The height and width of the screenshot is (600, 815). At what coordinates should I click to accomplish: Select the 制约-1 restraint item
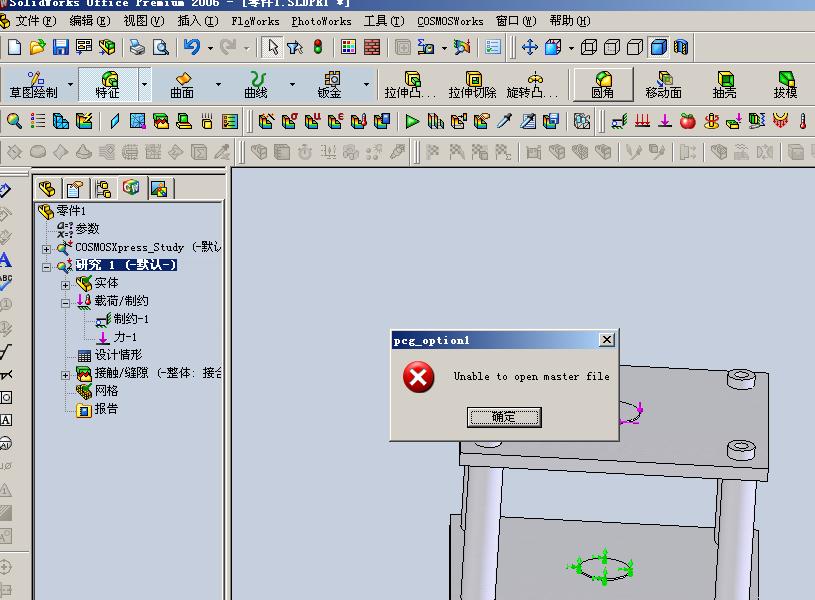tap(122, 319)
